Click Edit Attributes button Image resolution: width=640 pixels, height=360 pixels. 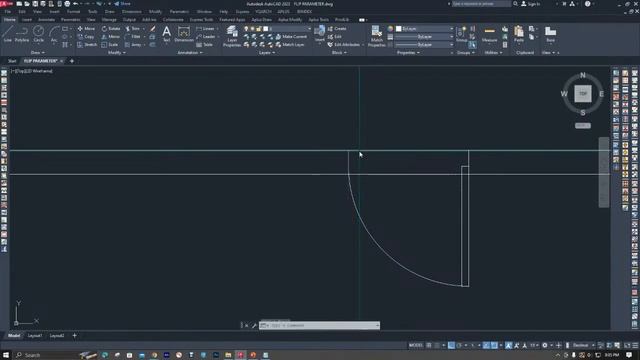click(x=344, y=44)
